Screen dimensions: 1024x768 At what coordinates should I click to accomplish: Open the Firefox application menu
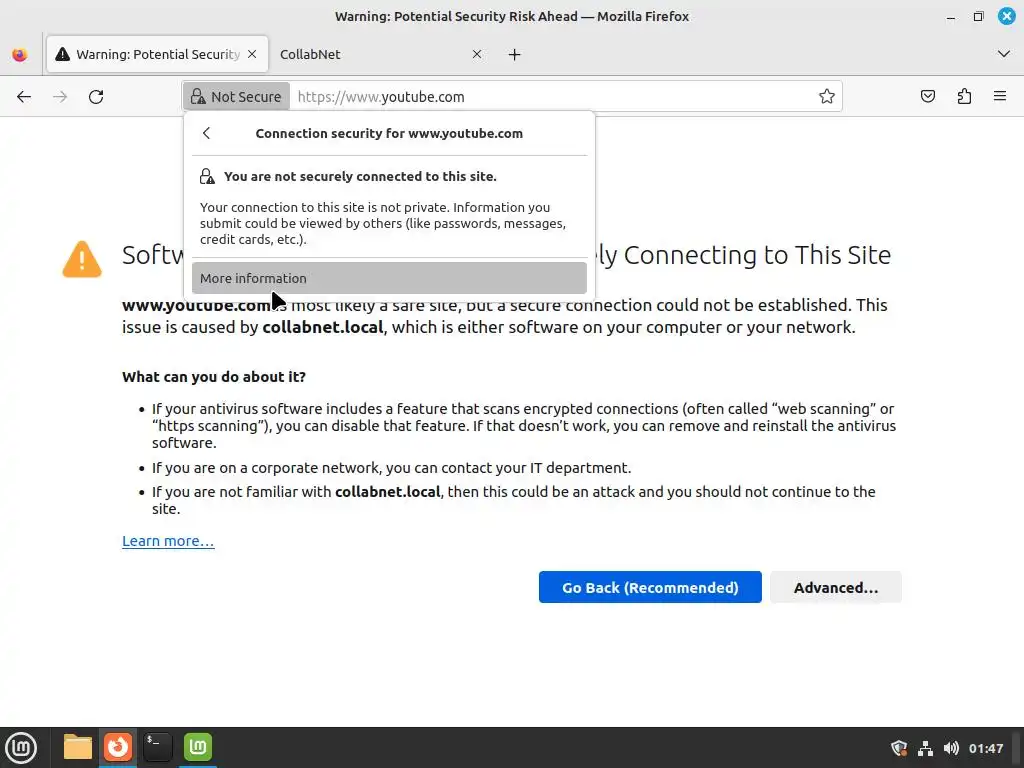pyautogui.click(x=1000, y=97)
